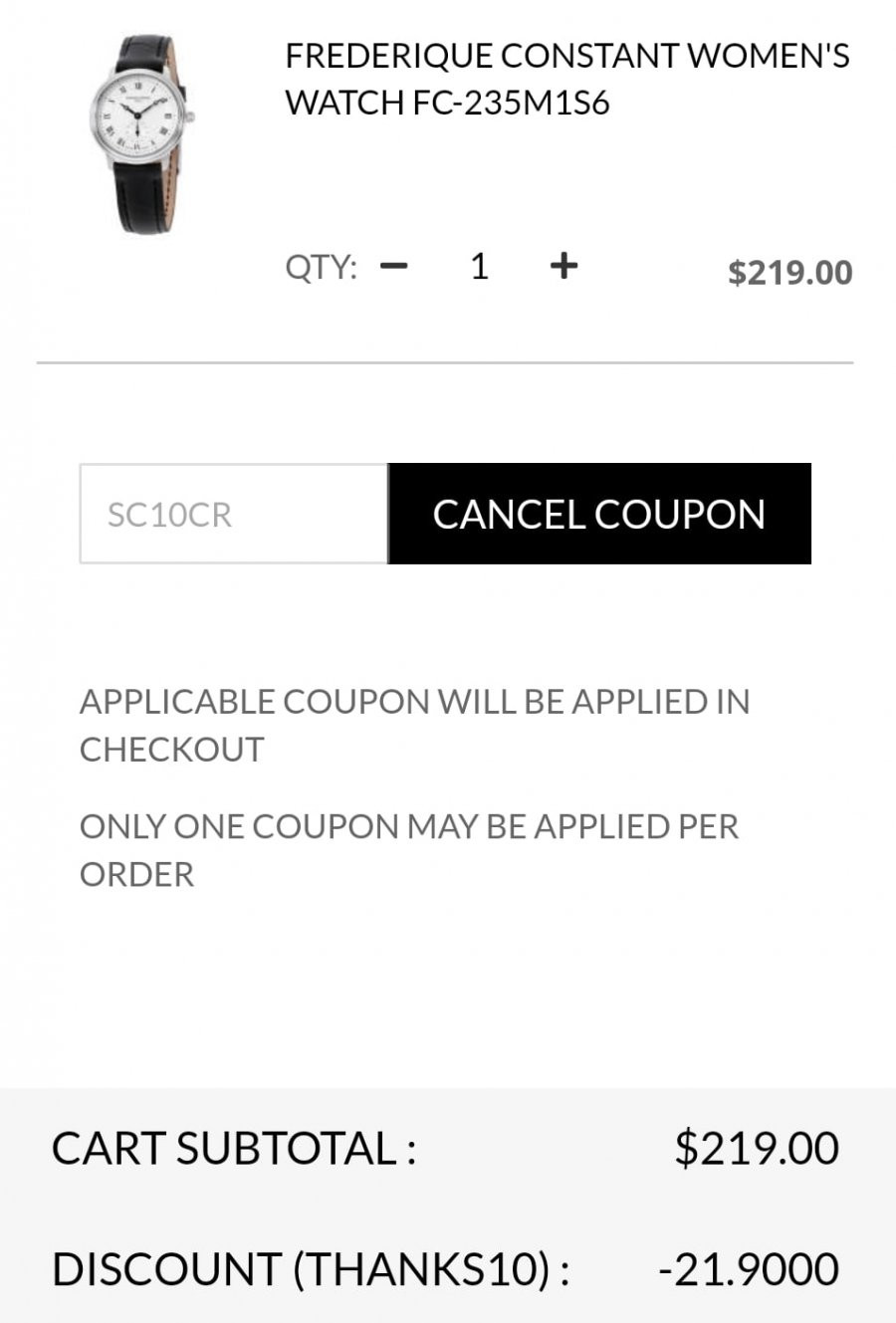The width and height of the screenshot is (896, 1323).
Task: Click the Discount (THANKS10) label
Action: tap(311, 1269)
